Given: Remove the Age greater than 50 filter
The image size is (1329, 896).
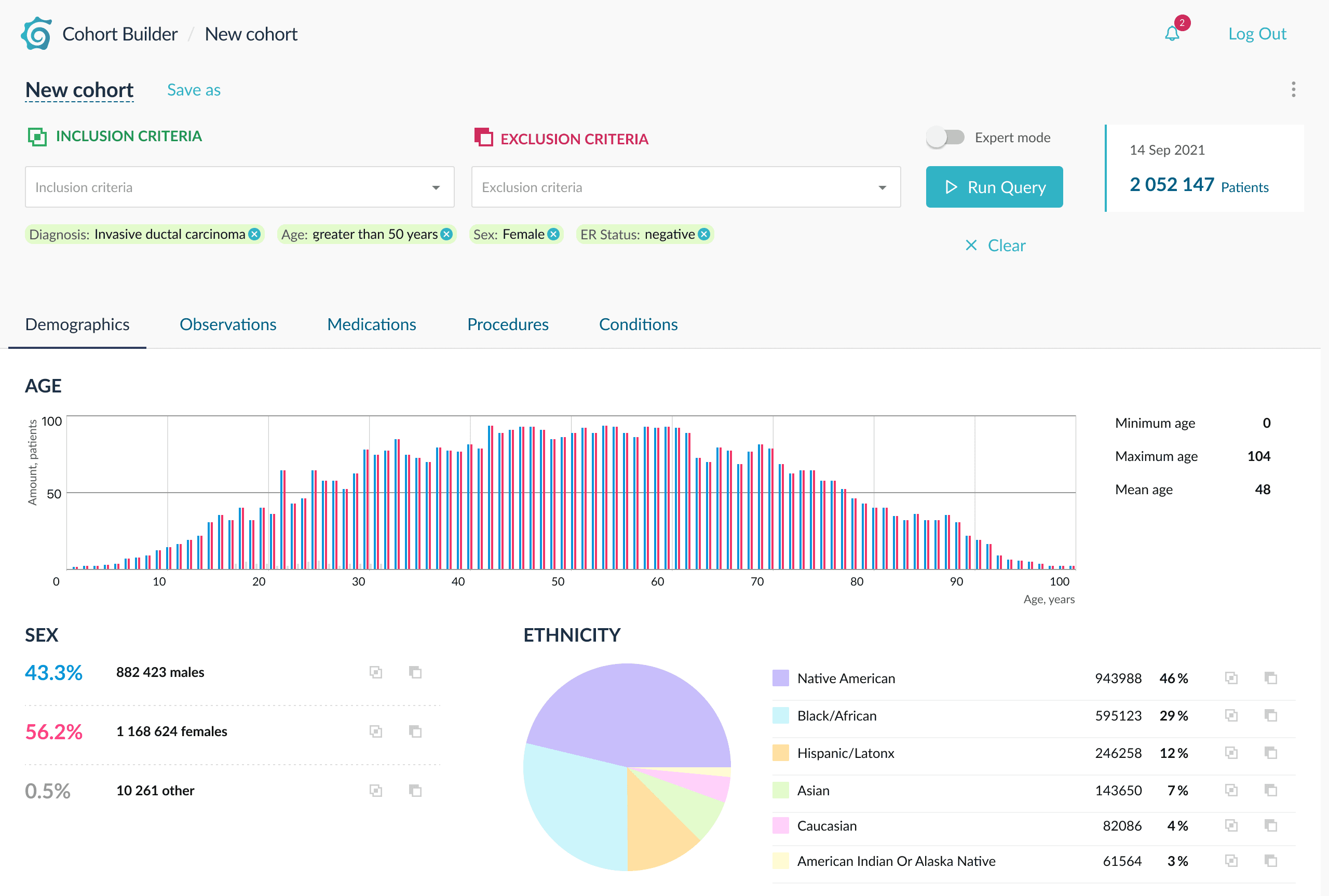Looking at the screenshot, I should pyautogui.click(x=447, y=234).
